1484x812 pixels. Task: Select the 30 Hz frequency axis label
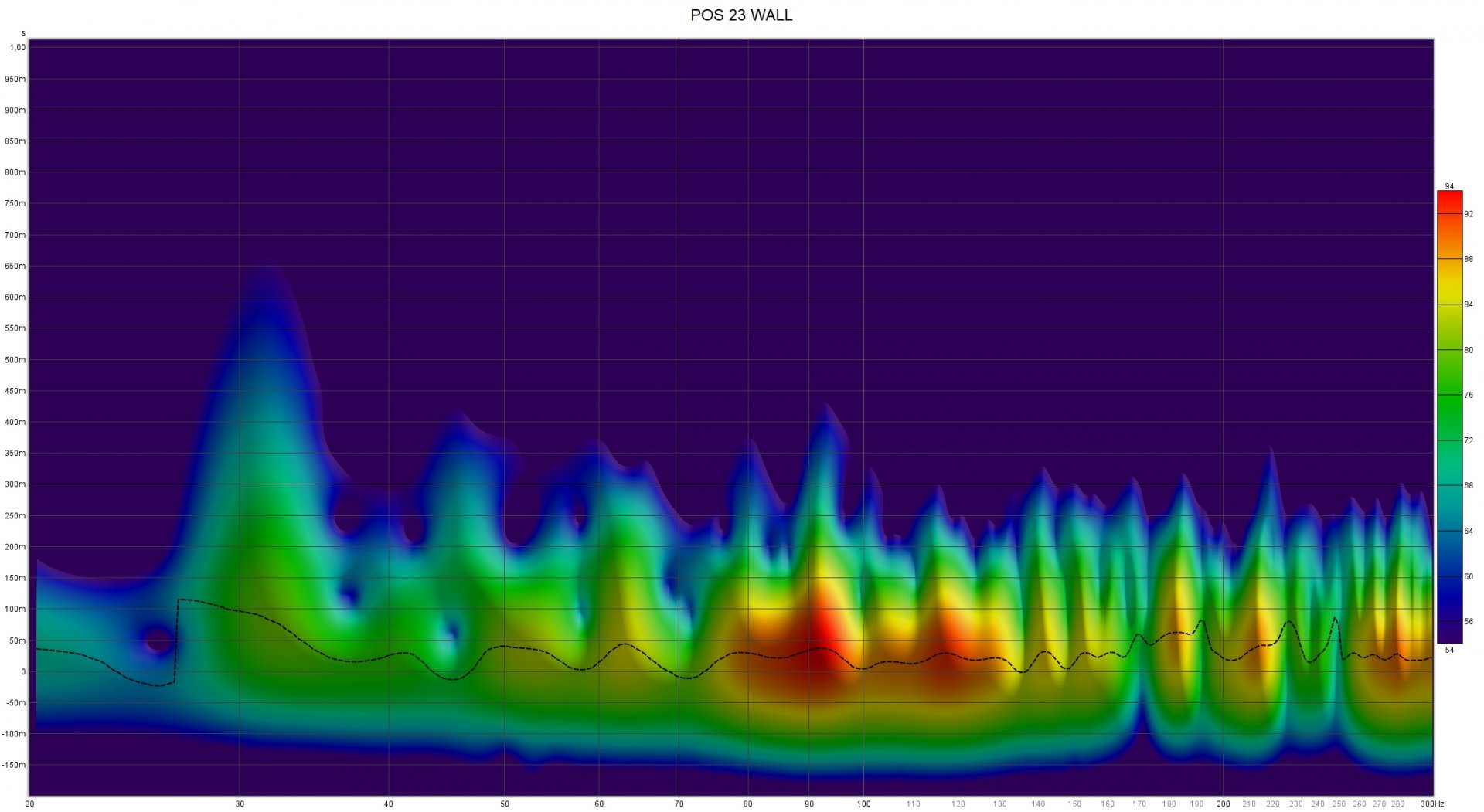coord(240,804)
